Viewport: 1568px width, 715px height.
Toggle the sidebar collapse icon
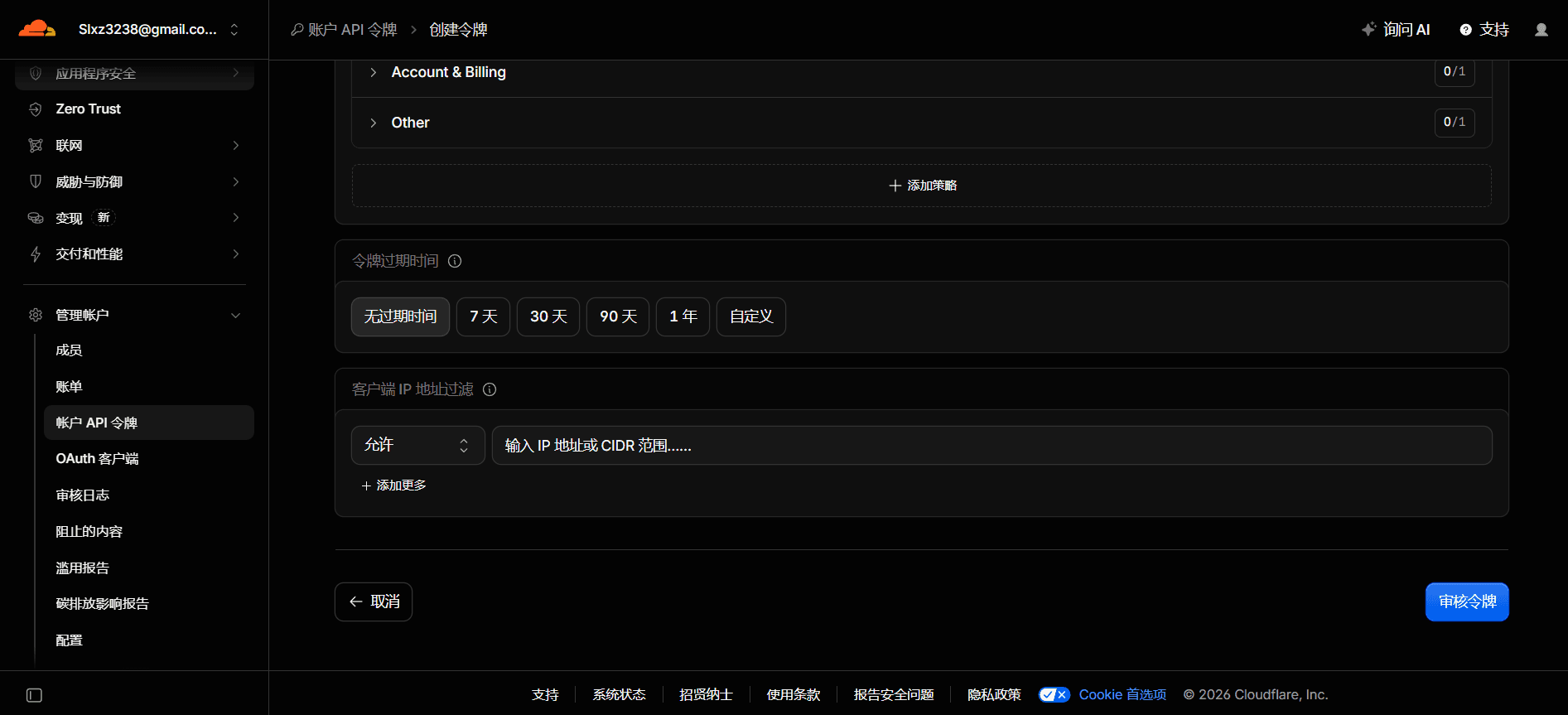click(x=34, y=695)
